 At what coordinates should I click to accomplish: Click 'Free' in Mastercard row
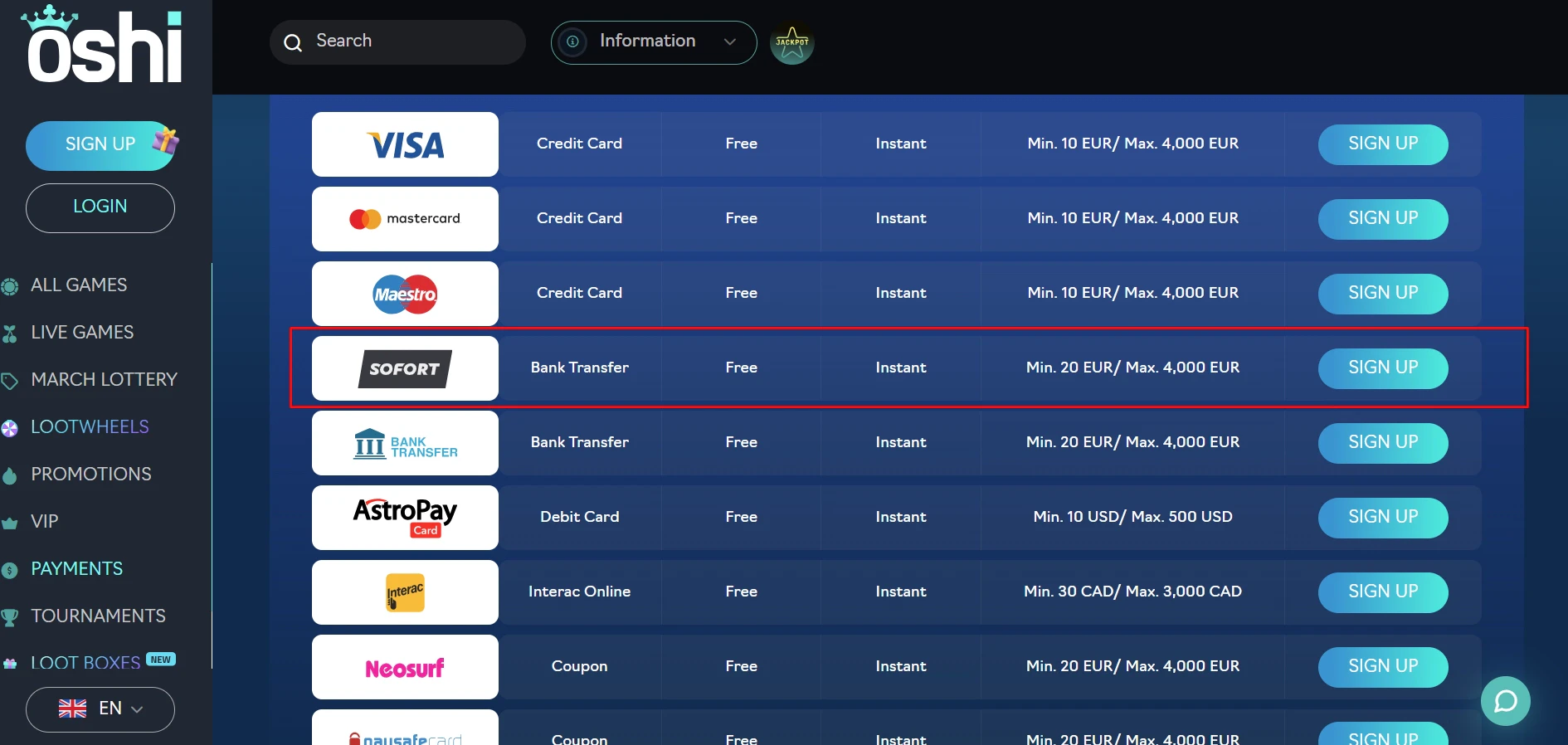pos(741,218)
